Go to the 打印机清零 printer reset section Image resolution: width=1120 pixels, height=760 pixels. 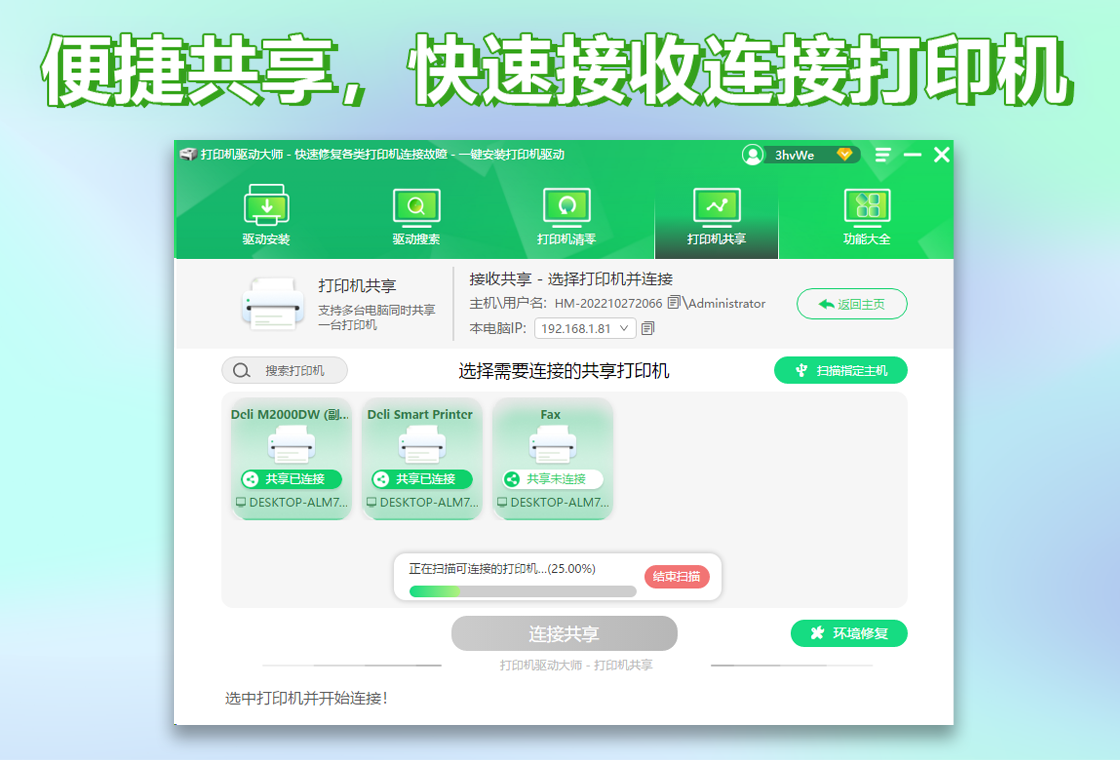[566, 216]
